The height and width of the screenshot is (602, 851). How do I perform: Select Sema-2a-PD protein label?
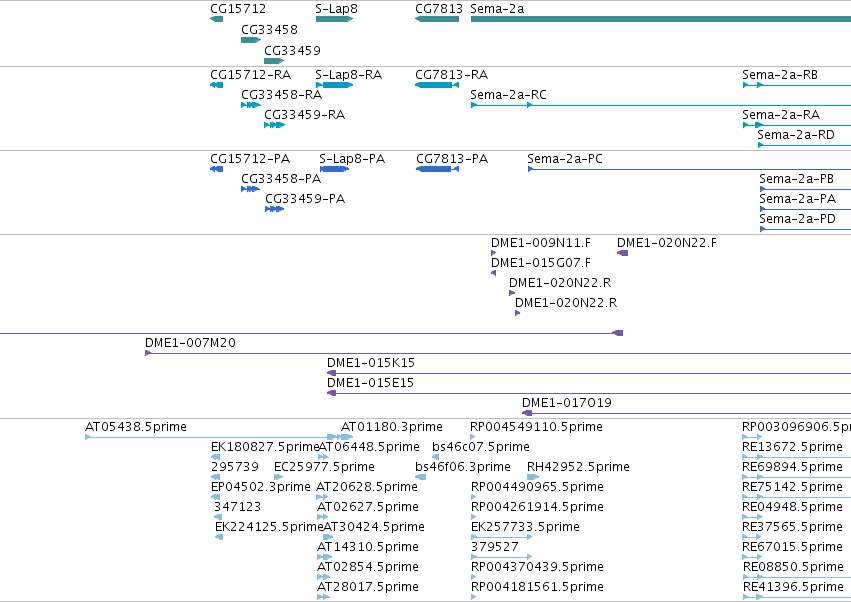tap(797, 219)
